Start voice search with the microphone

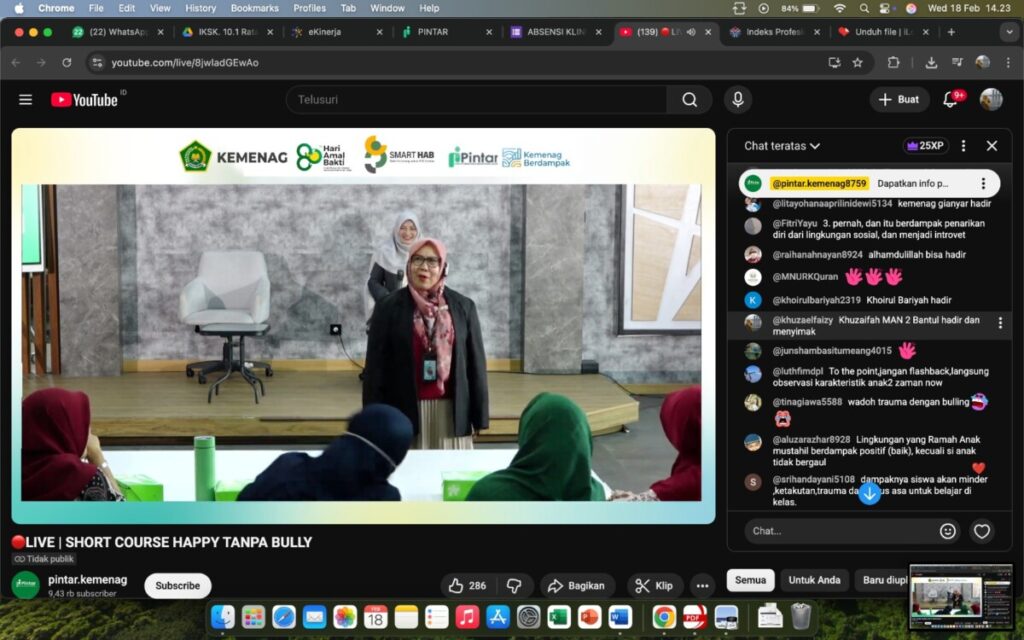point(738,100)
